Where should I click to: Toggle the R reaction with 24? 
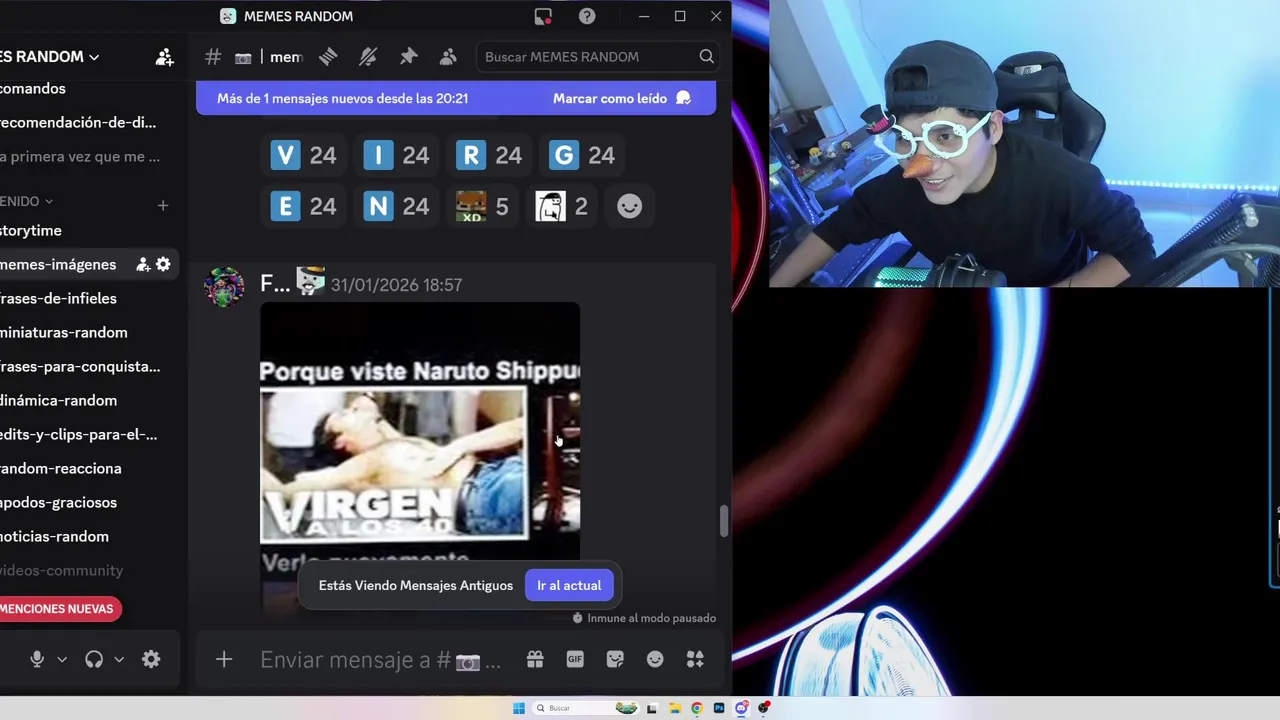(x=489, y=155)
